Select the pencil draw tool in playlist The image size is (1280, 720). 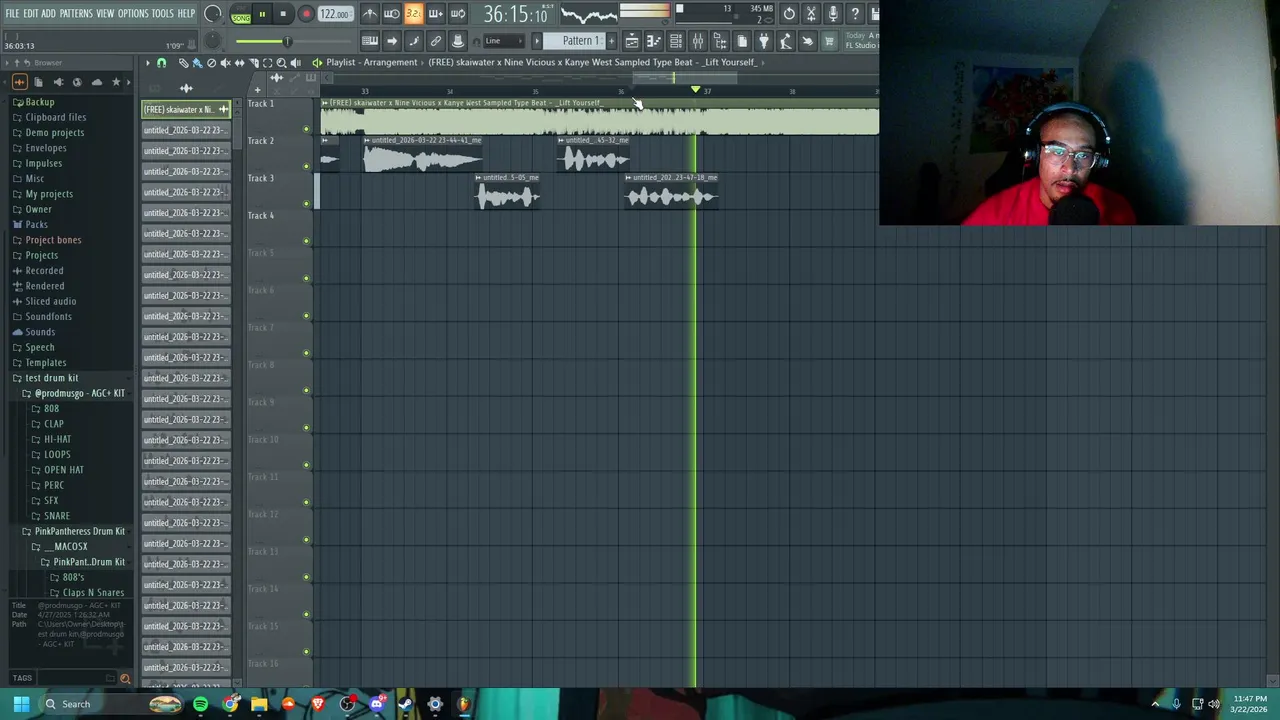click(x=183, y=63)
